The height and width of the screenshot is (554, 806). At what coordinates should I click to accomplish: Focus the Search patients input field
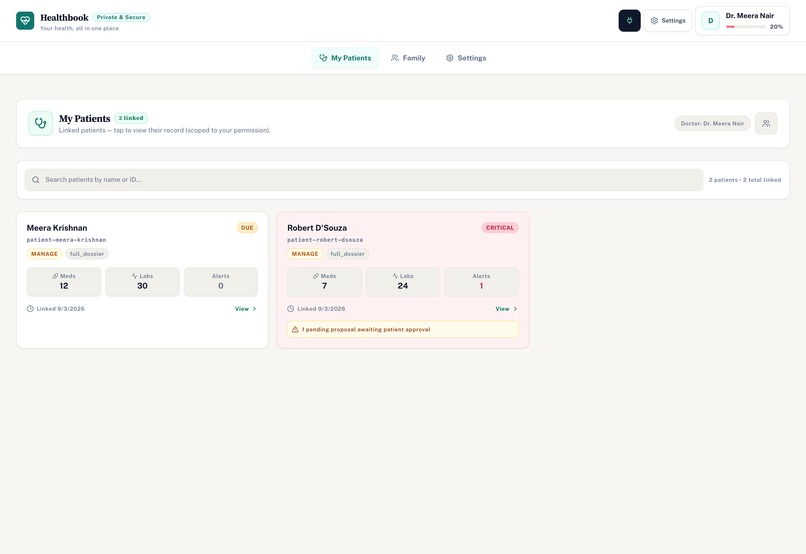[363, 180]
